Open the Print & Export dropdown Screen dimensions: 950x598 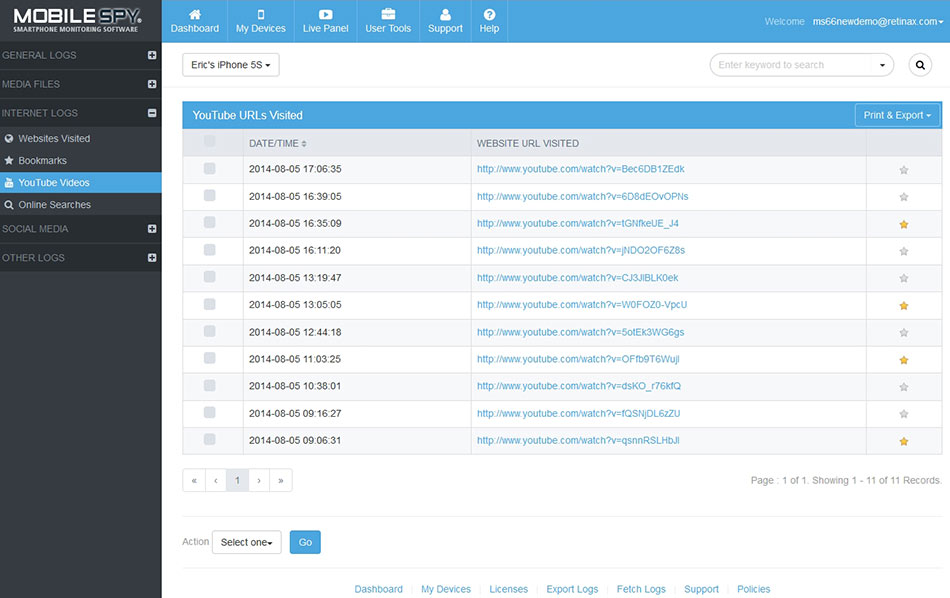click(897, 115)
